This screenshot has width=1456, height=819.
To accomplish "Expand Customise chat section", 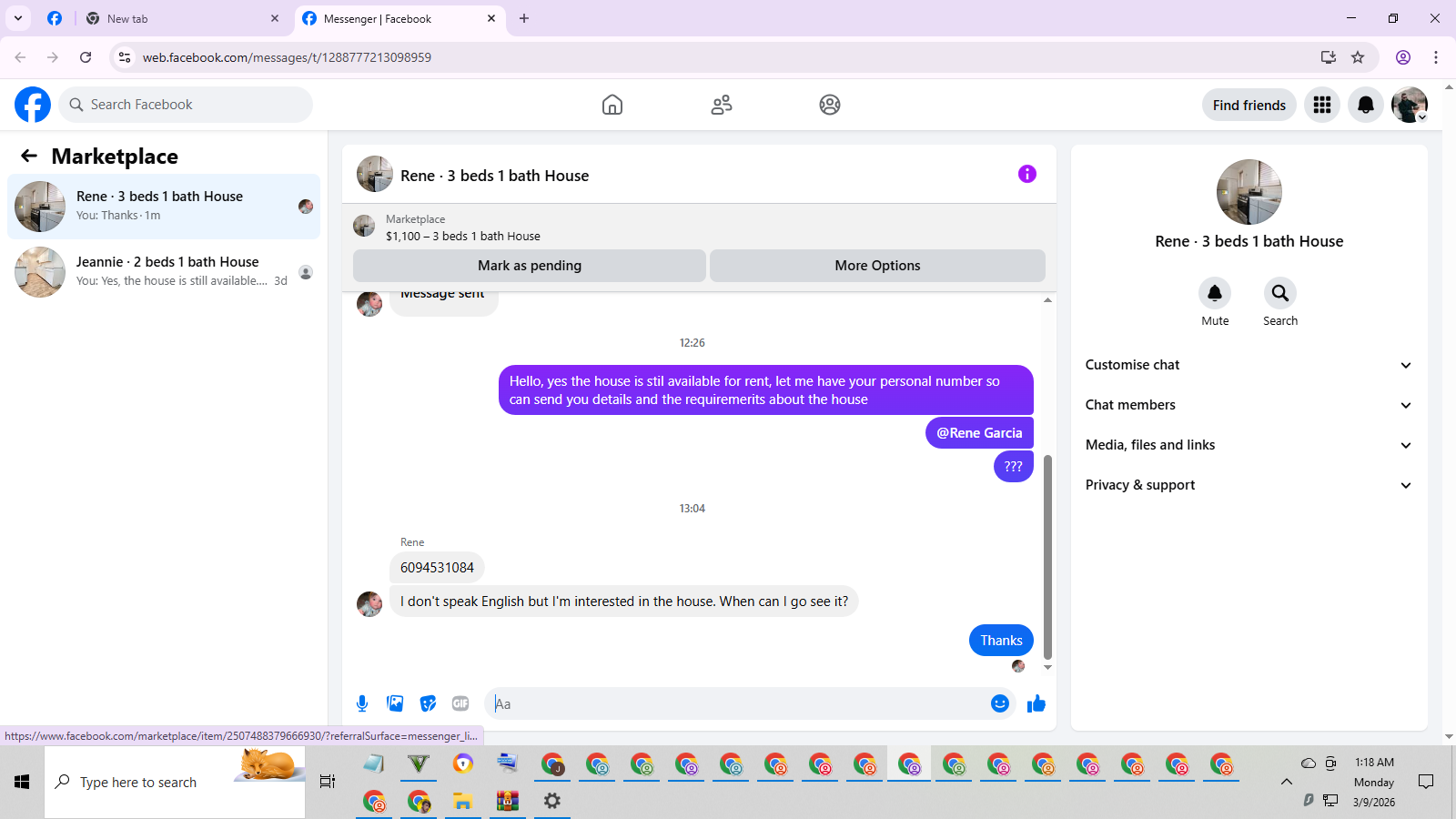I will click(1248, 365).
